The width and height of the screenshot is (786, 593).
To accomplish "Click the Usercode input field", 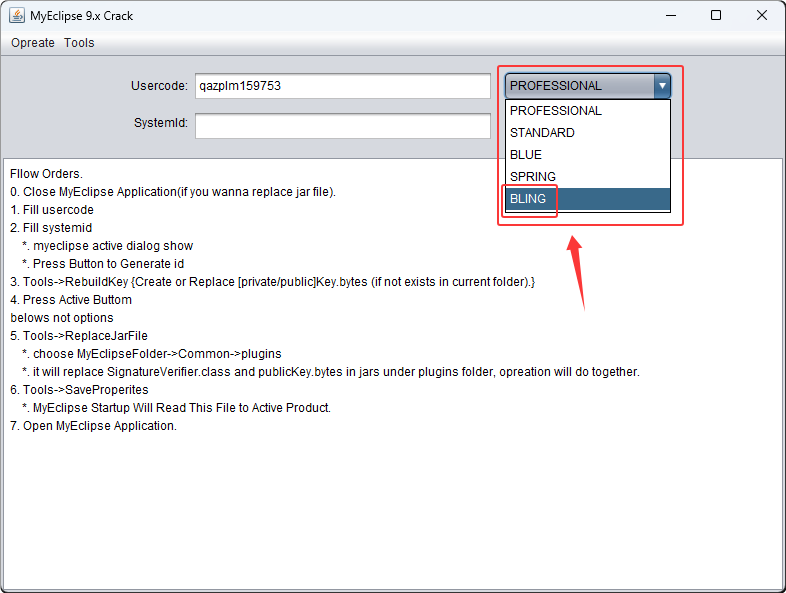I will coord(343,86).
